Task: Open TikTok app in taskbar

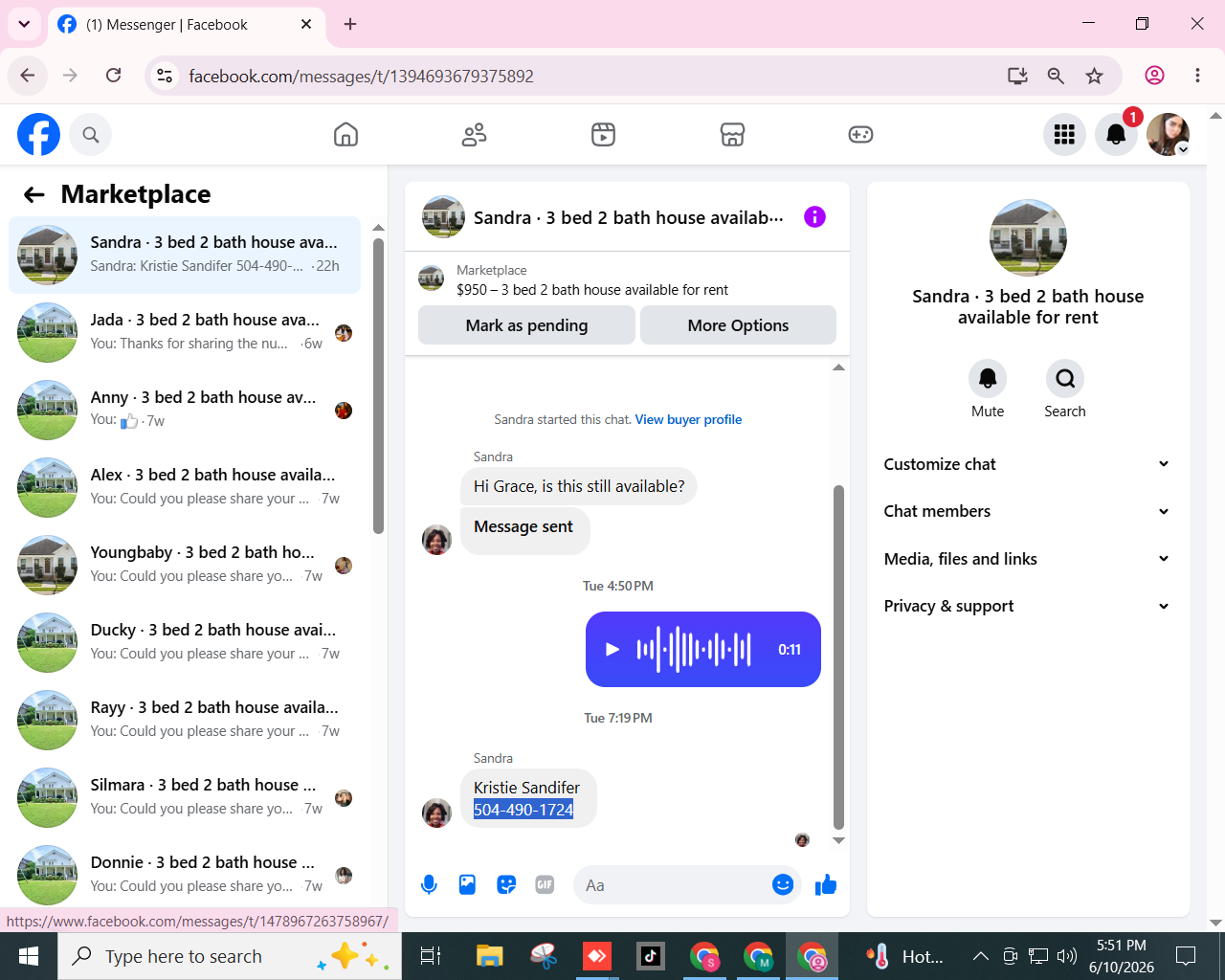Action: coord(651,956)
